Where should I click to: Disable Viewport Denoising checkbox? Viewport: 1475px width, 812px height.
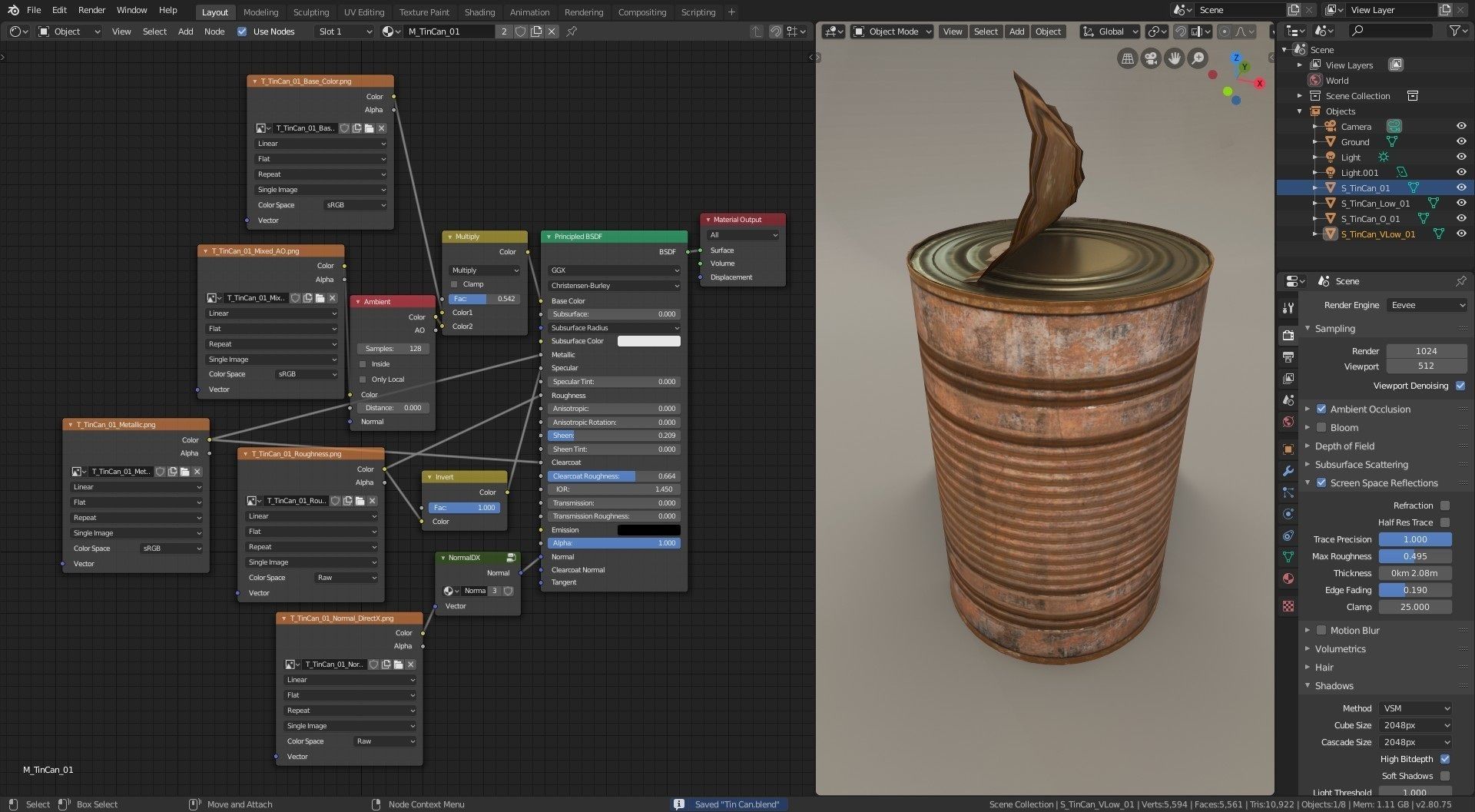pos(1460,386)
